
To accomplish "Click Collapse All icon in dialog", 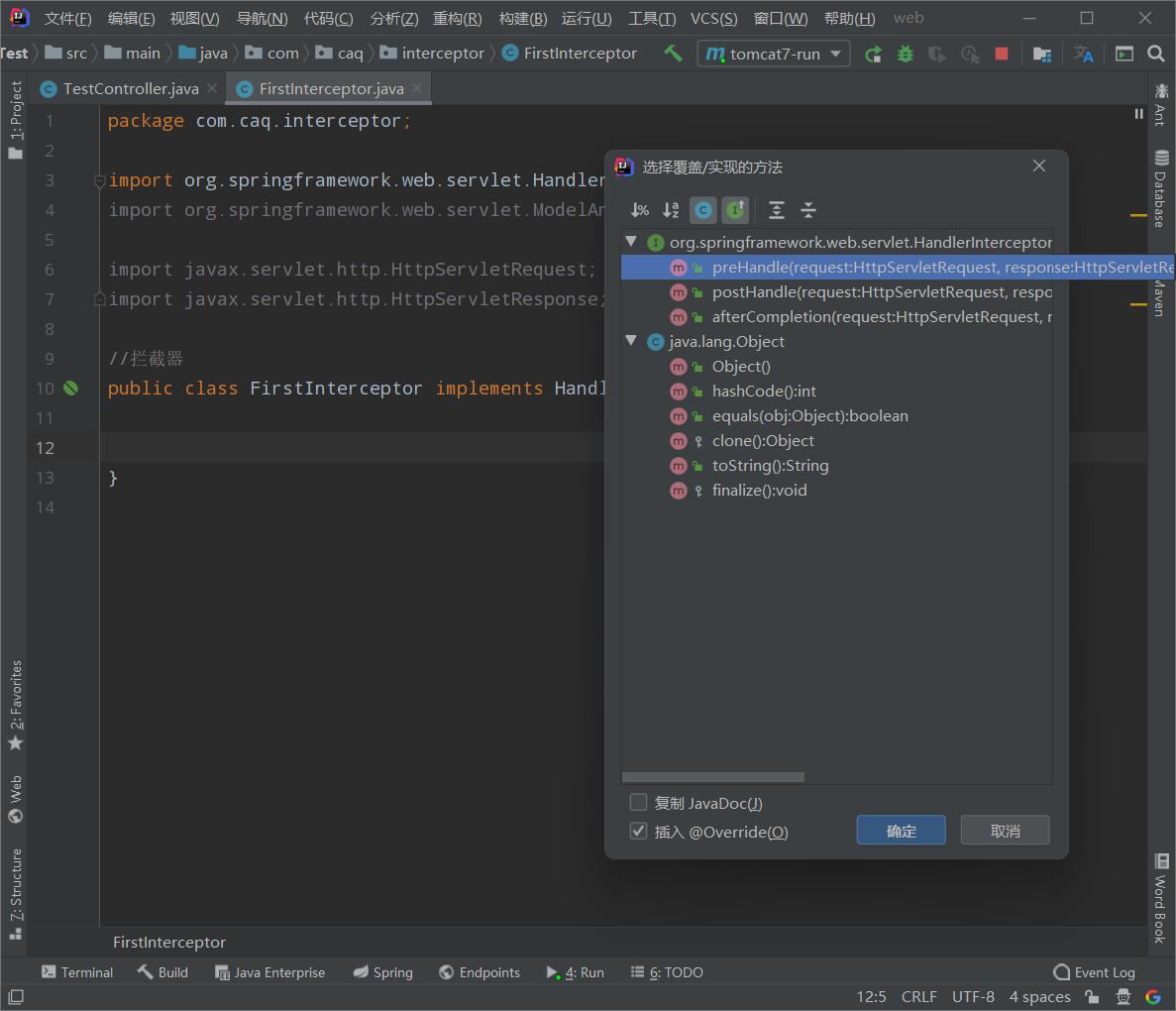I will (x=808, y=210).
